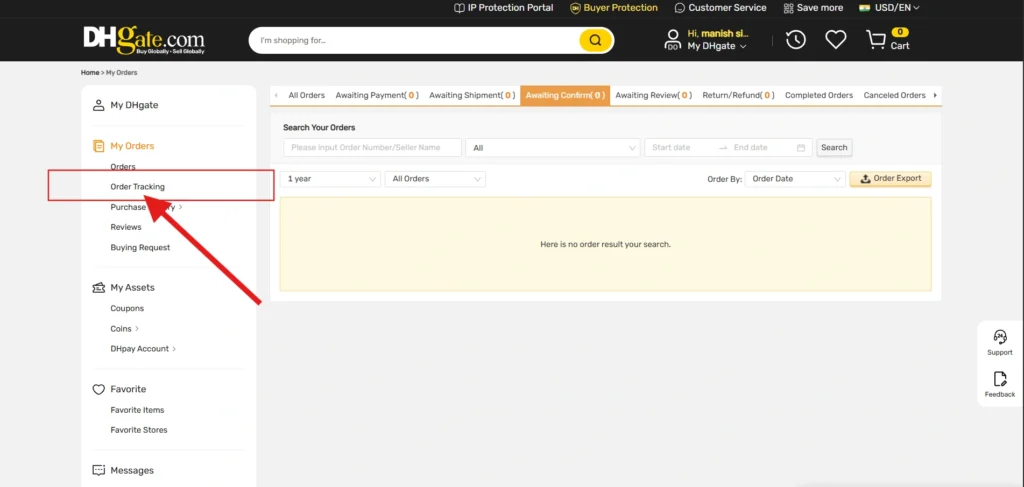Screen dimensions: 1024x487
Task: Switch to the Awaiting Payment tab
Action: (x=377, y=95)
